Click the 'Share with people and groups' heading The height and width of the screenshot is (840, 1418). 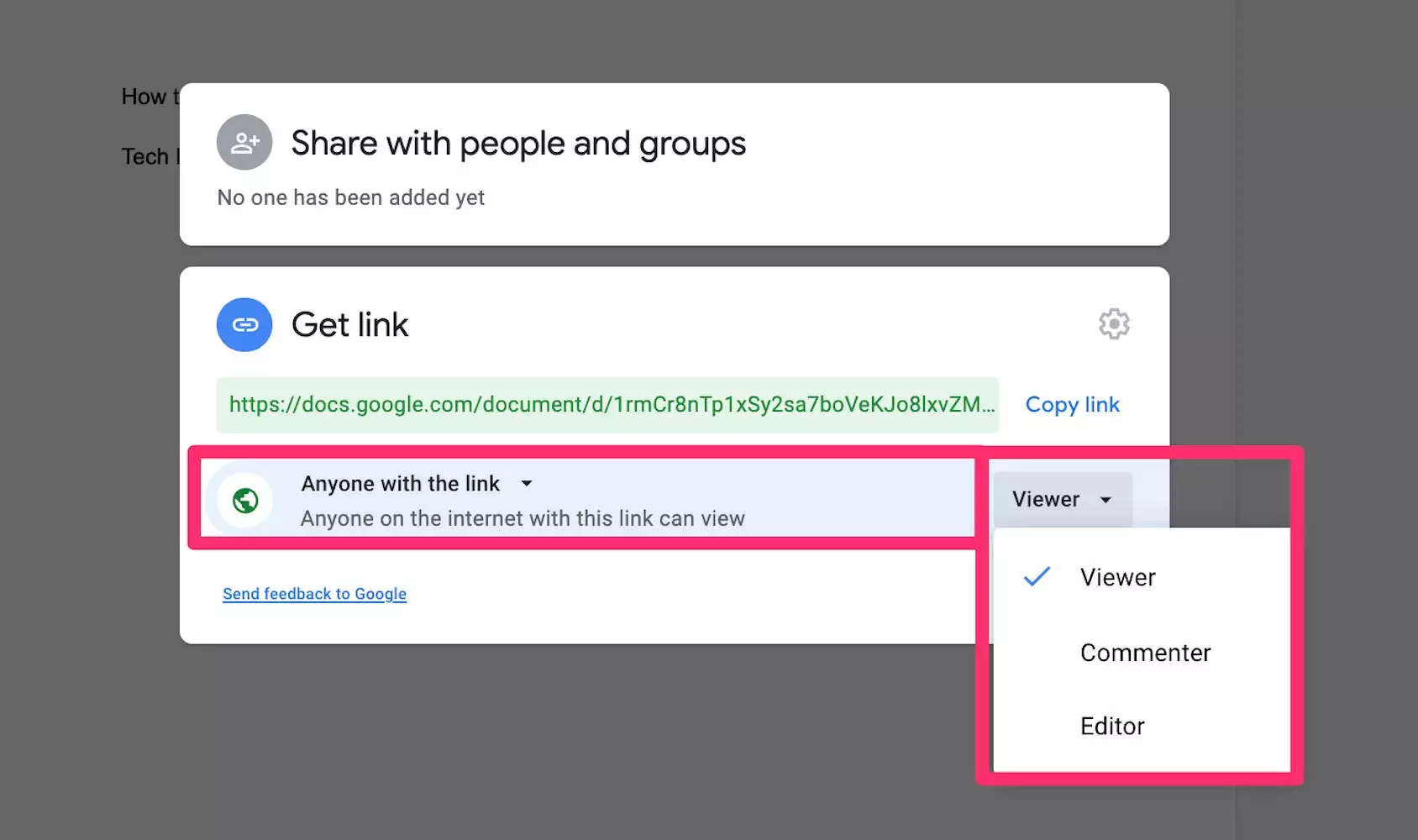pyautogui.click(x=518, y=144)
